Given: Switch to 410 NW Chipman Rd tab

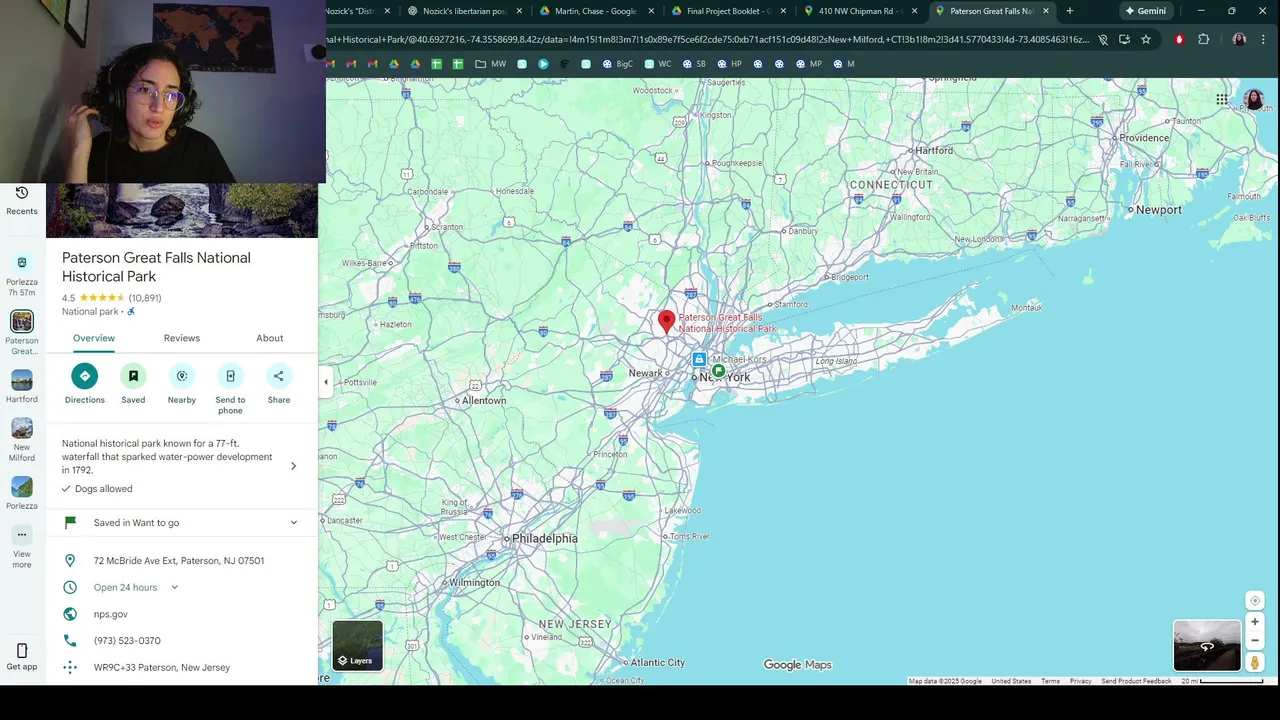Looking at the screenshot, I should [860, 11].
